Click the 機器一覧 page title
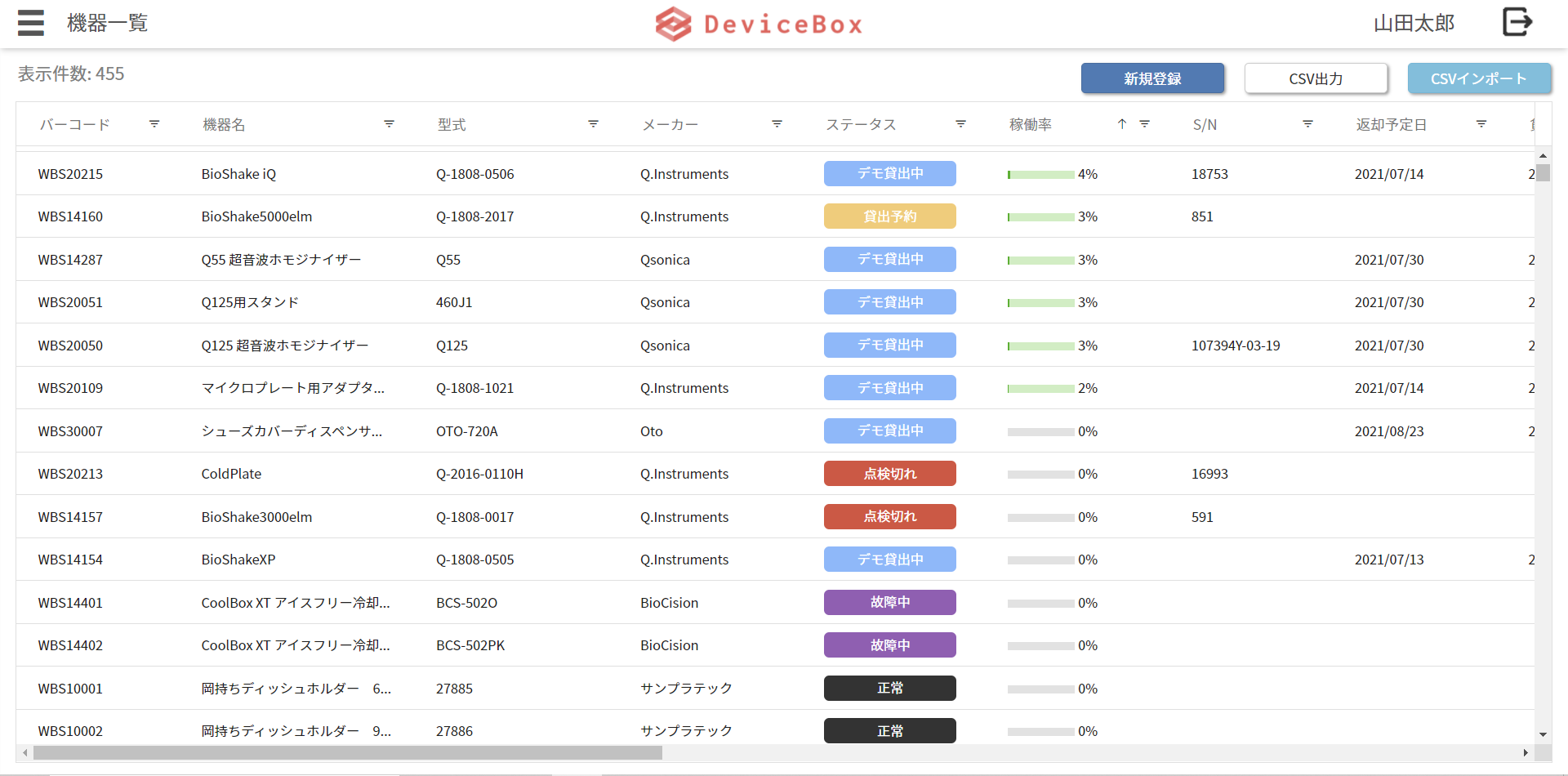 107,24
